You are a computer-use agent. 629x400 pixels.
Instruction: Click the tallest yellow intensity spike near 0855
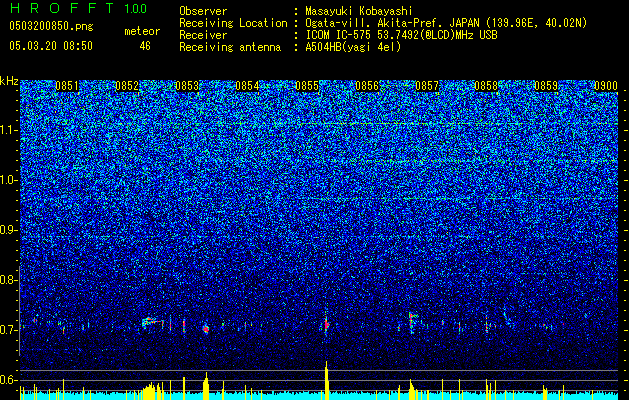coord(327,380)
